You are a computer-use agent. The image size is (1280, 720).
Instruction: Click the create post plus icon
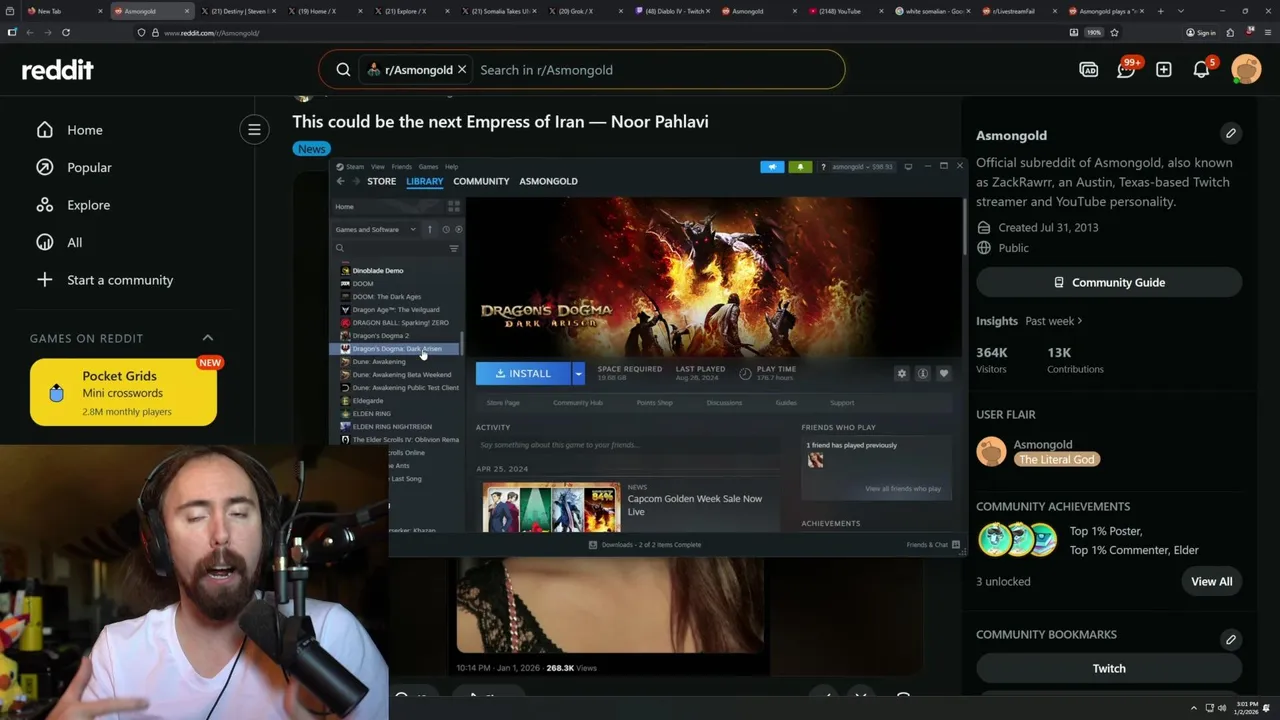coord(1164,70)
